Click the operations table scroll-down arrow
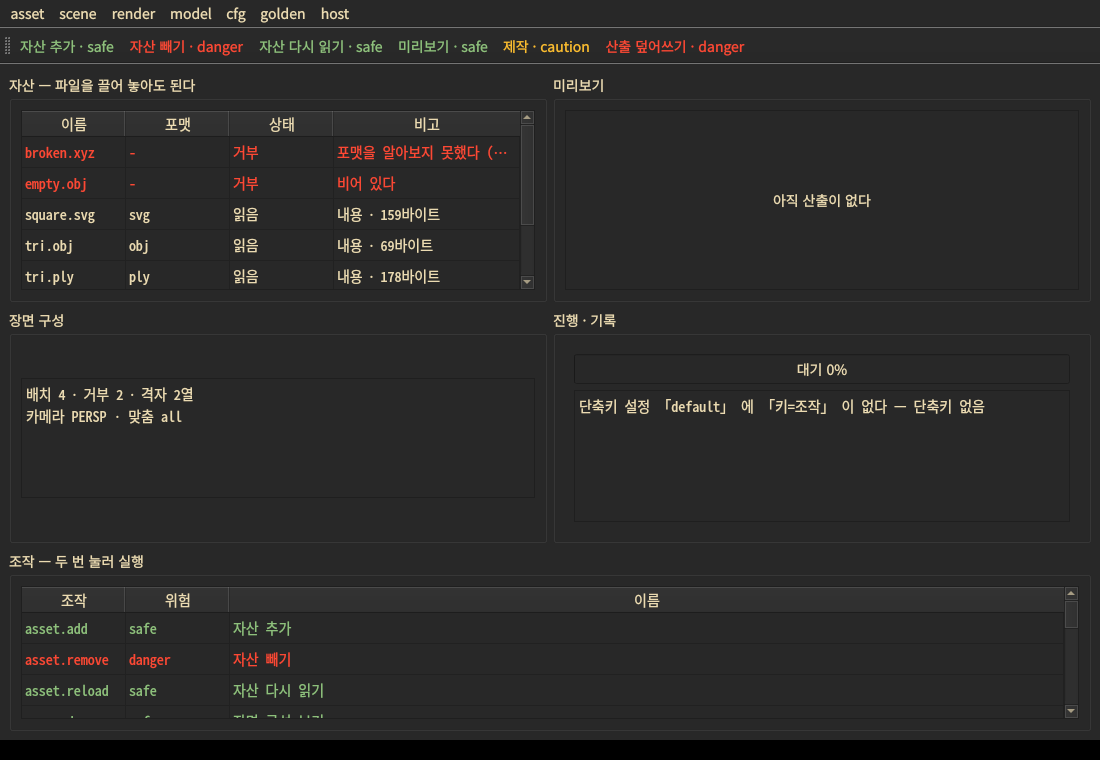1100x760 pixels. (x=1071, y=711)
